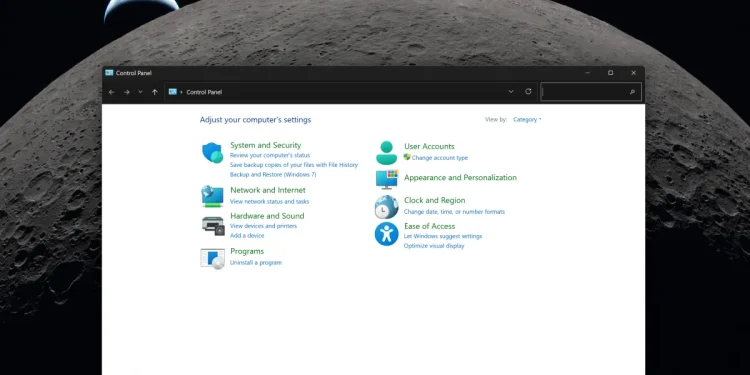The height and width of the screenshot is (375, 750).
Task: Expand the address bar history chevron
Action: (x=511, y=92)
